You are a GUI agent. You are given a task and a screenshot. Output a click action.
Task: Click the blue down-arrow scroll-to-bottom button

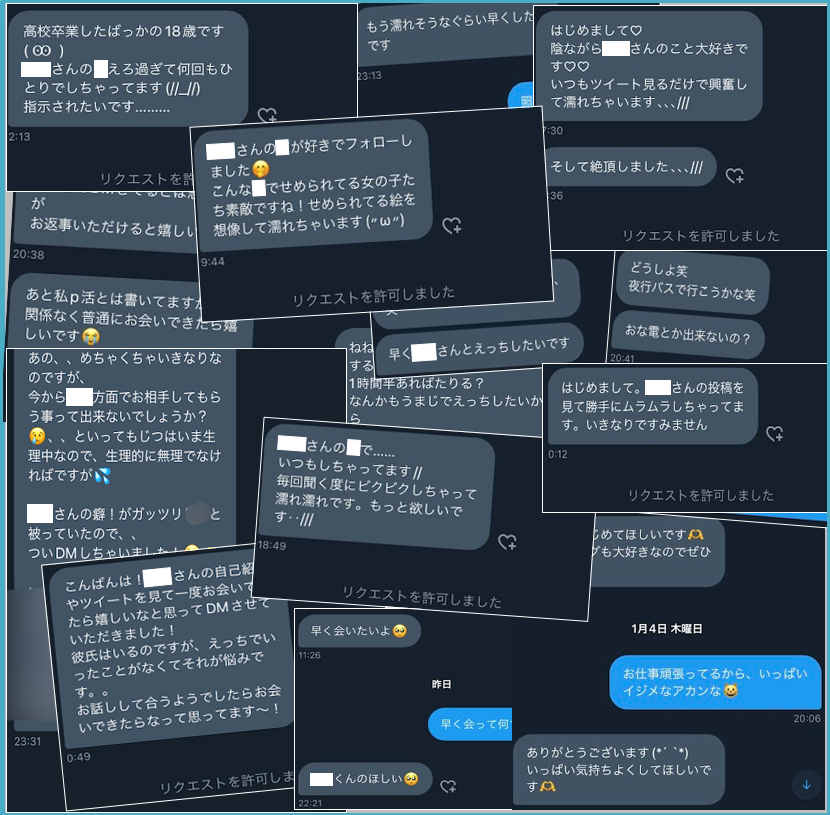(806, 784)
